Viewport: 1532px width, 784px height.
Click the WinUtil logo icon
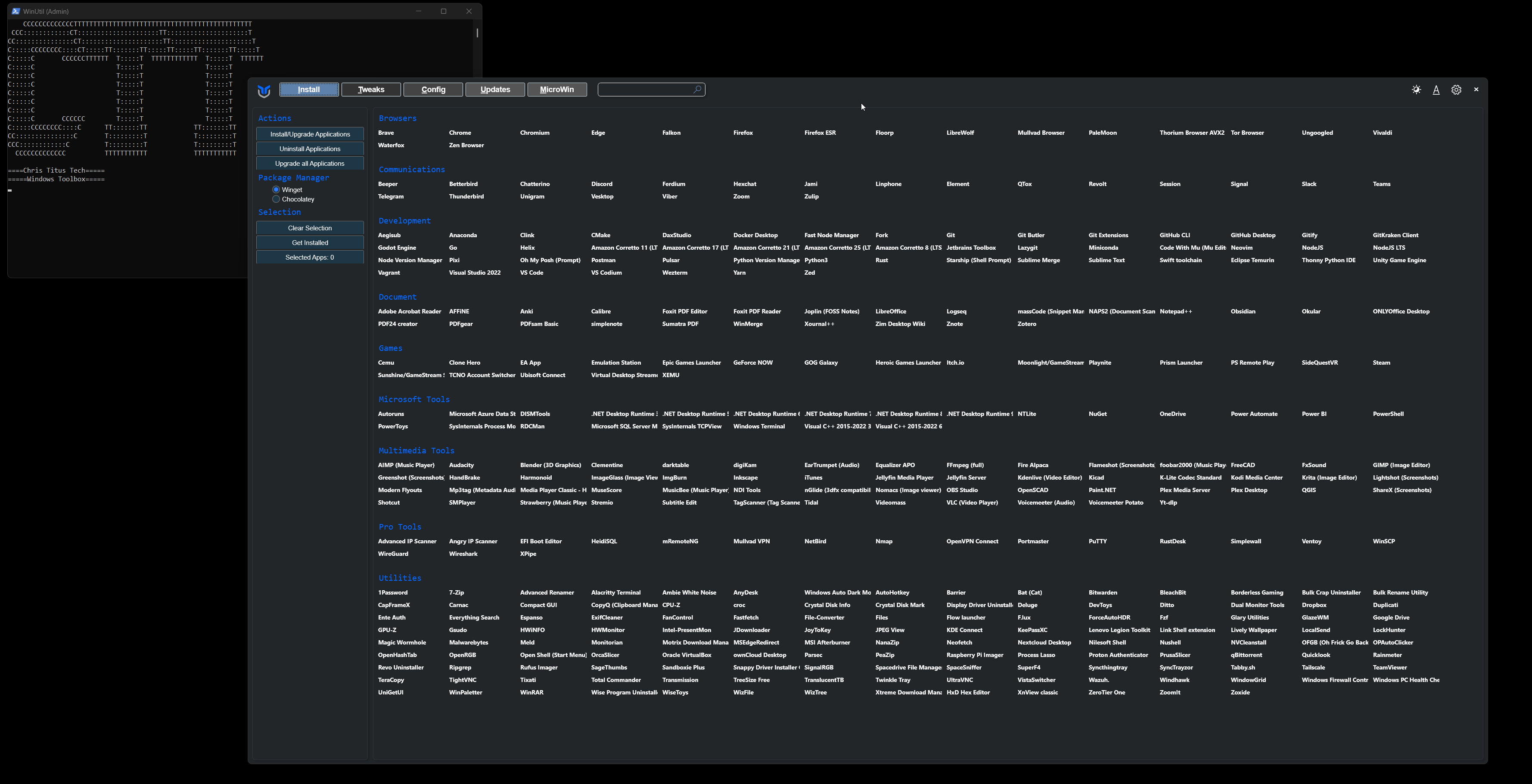pos(264,90)
